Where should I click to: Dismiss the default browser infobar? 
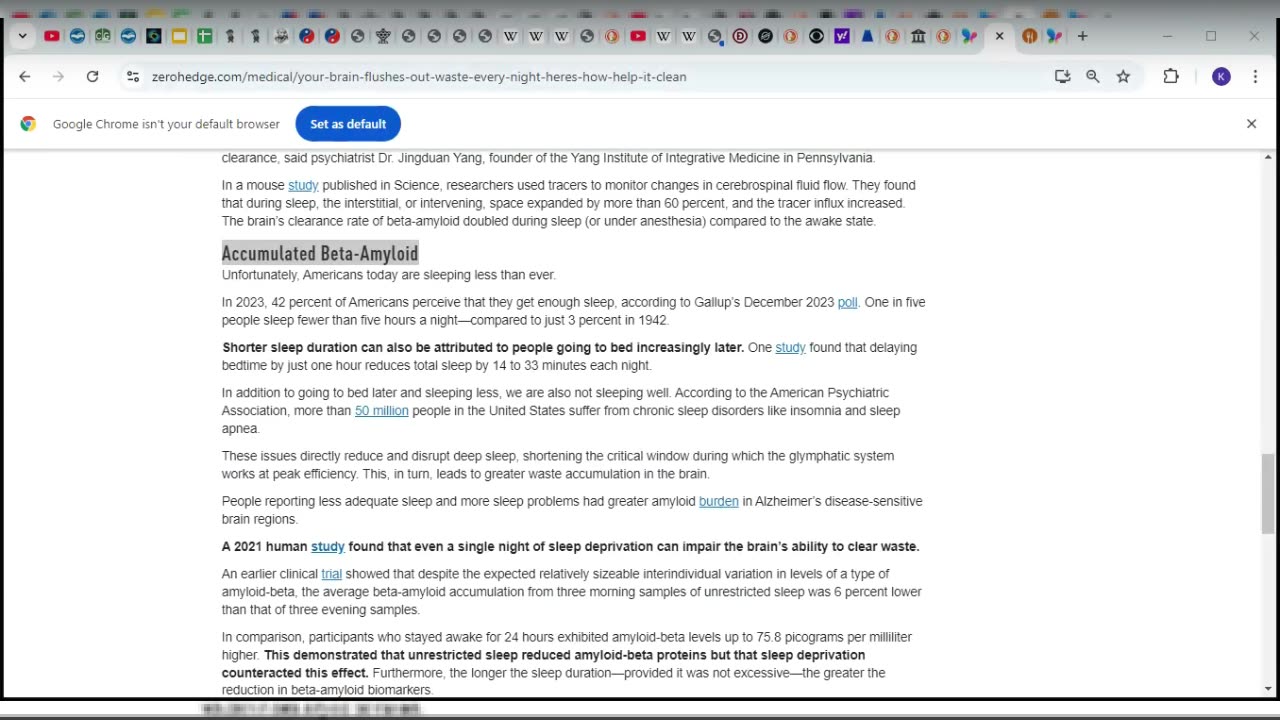pos(1251,124)
